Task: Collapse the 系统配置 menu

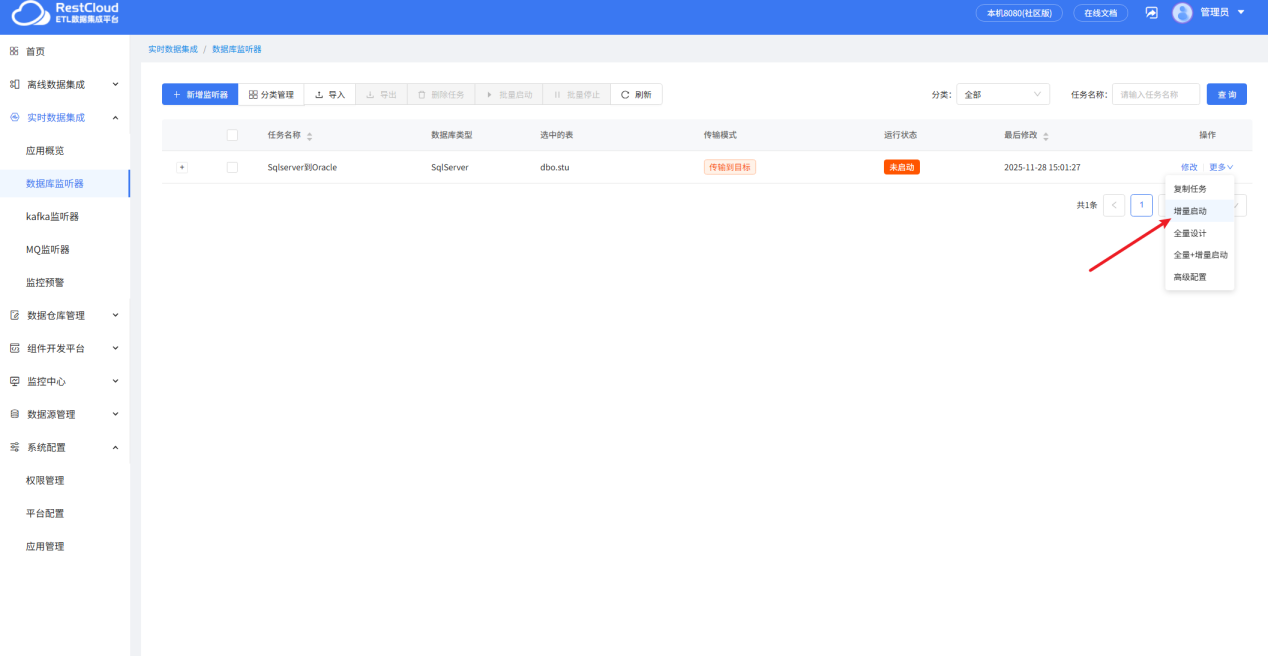Action: [65, 447]
